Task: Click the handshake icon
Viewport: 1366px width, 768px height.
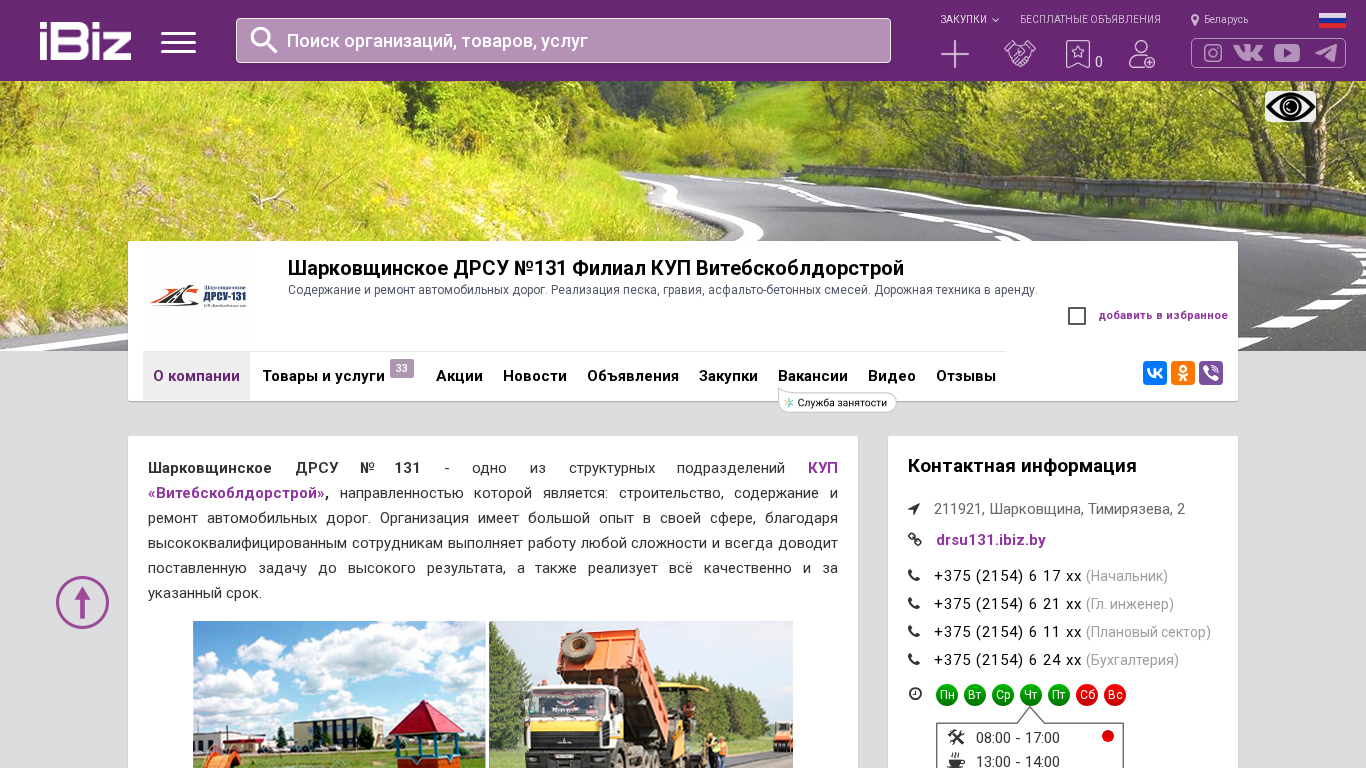Action: 1020,54
